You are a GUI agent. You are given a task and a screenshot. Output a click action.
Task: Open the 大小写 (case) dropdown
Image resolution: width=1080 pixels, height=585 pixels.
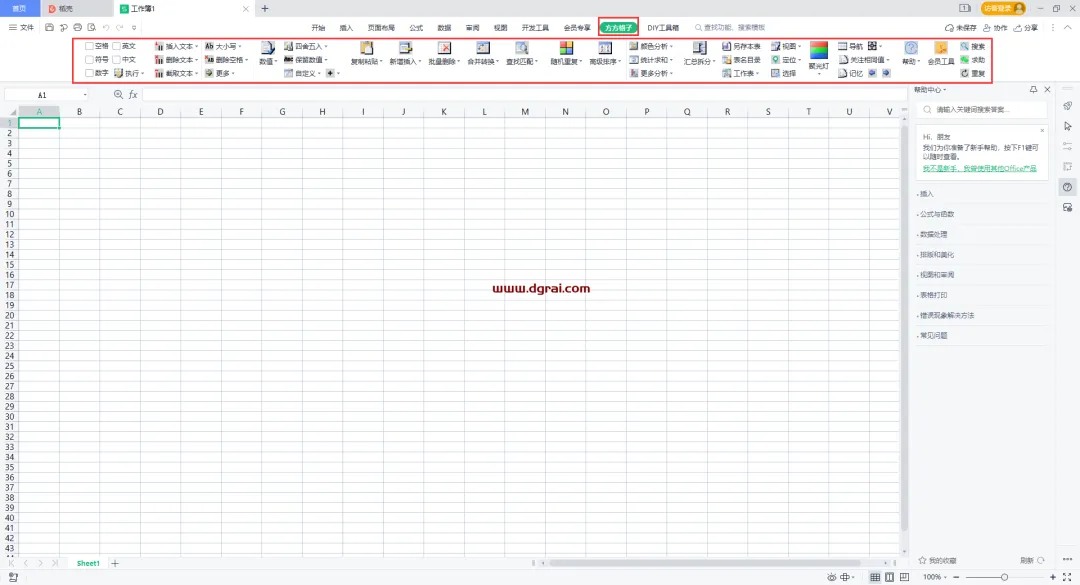223,46
